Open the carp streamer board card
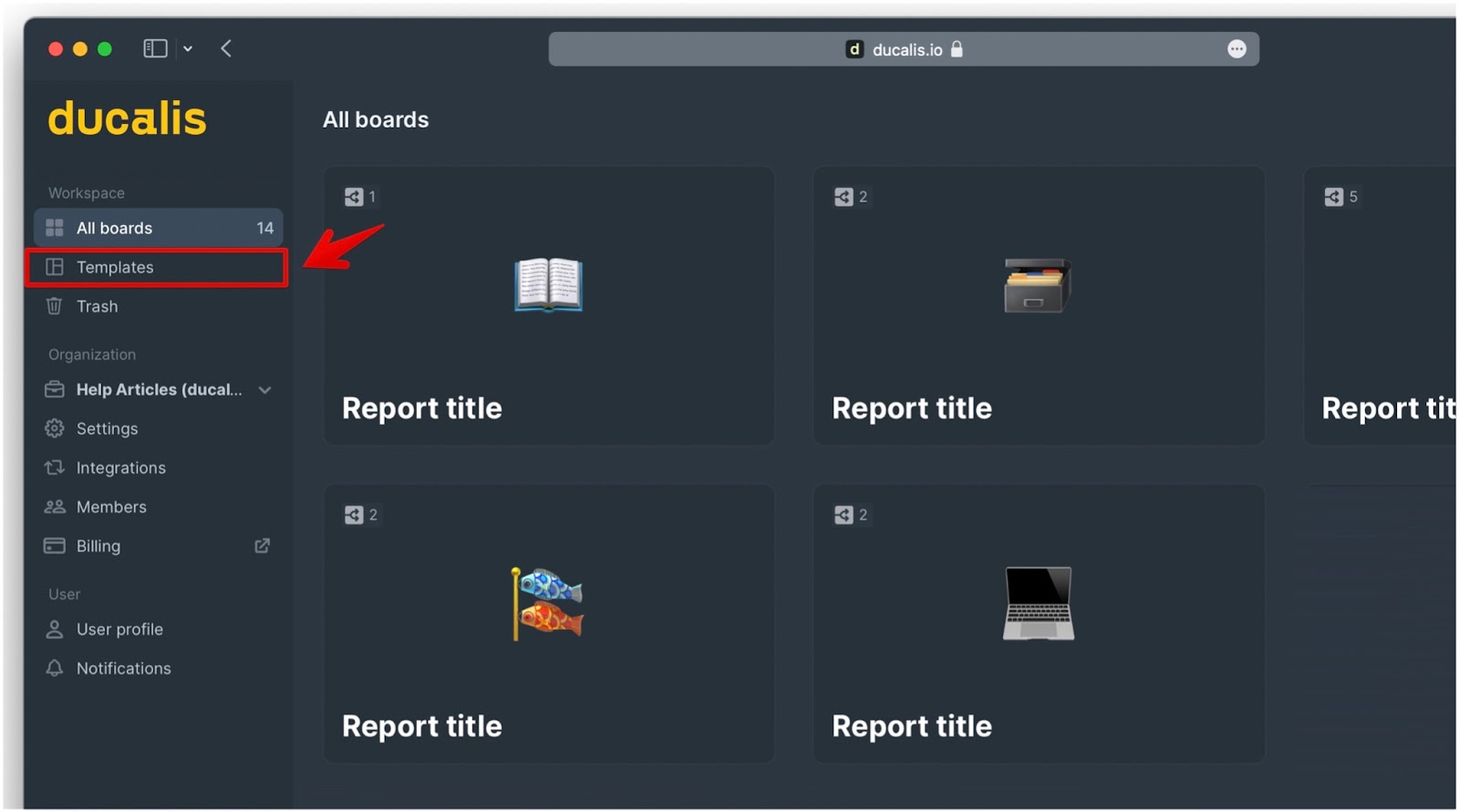This screenshot has width=1459, height=812. 549,623
